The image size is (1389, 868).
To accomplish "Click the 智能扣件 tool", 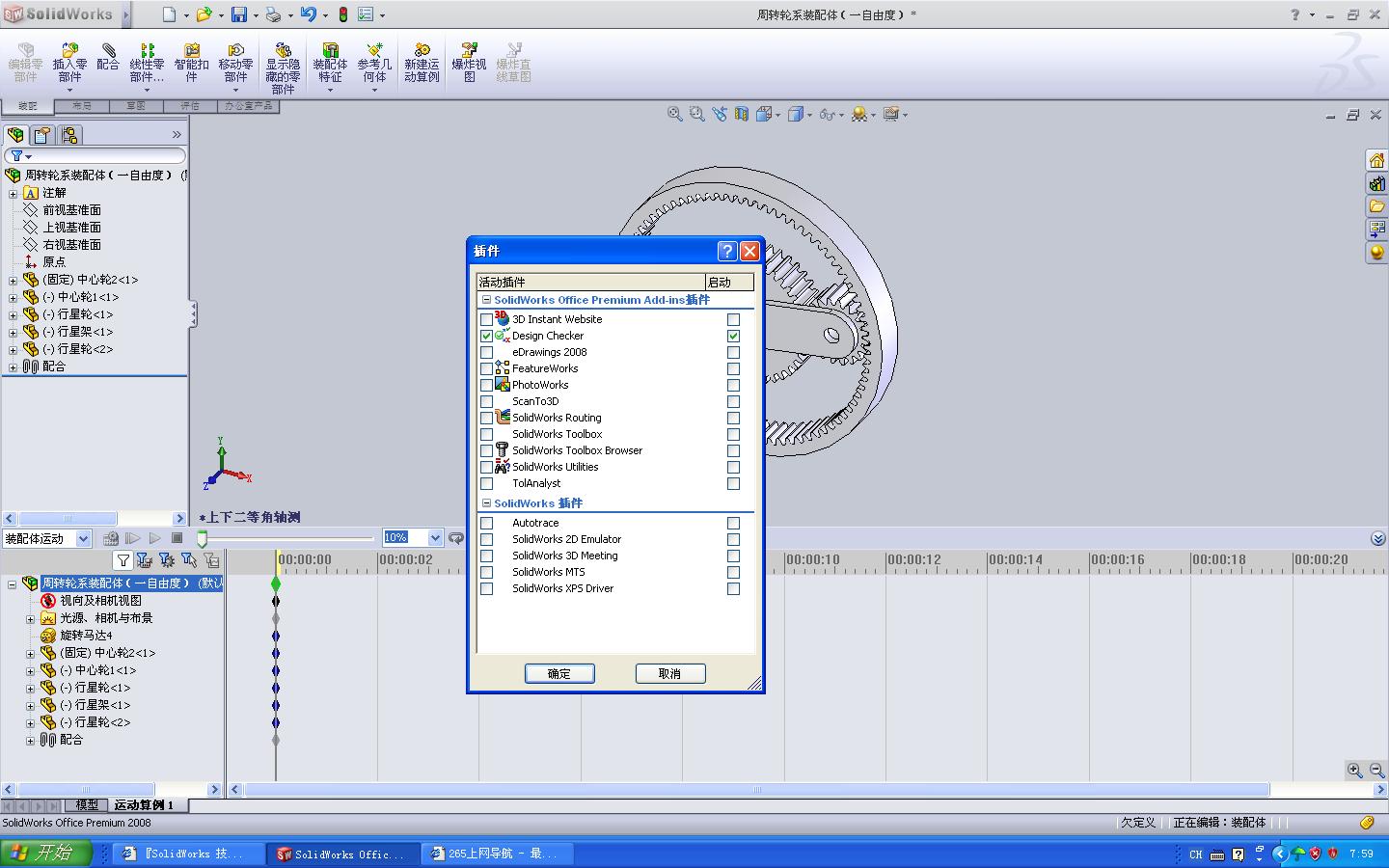I will 191,63.
